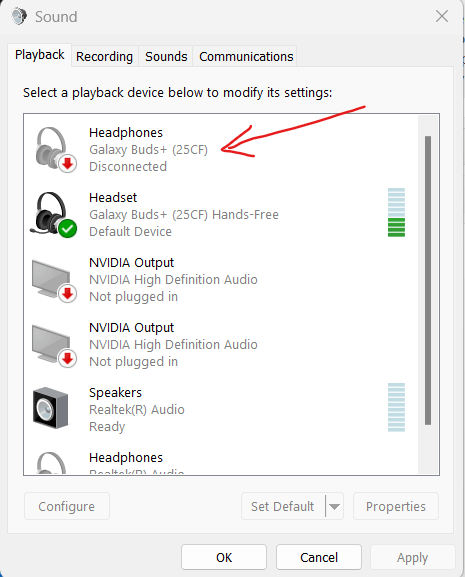Open the Set Default dropdown arrow
This screenshot has width=465, height=577.
[x=334, y=506]
